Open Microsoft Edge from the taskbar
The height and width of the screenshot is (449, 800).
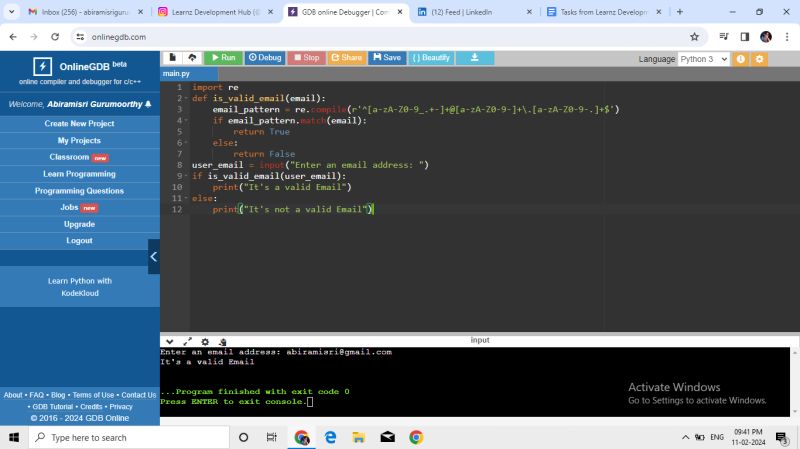point(330,437)
